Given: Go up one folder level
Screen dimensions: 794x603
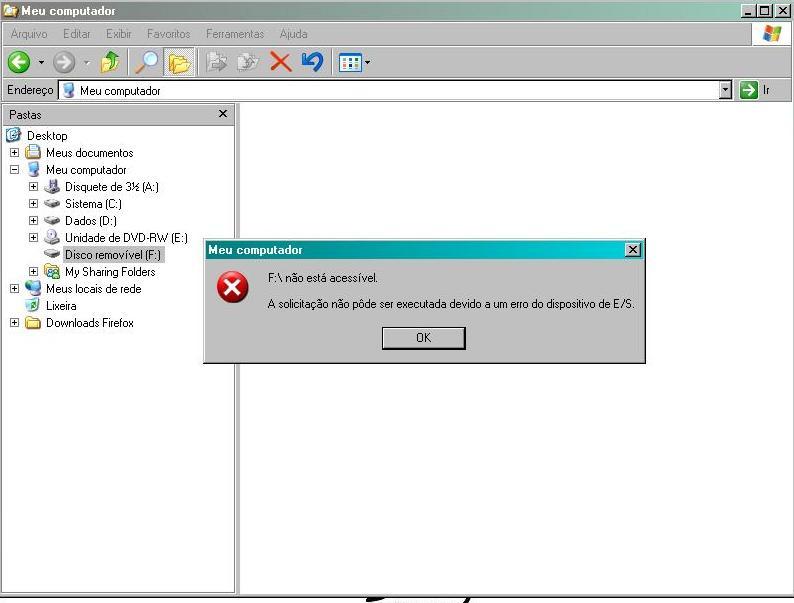Looking at the screenshot, I should (x=110, y=62).
